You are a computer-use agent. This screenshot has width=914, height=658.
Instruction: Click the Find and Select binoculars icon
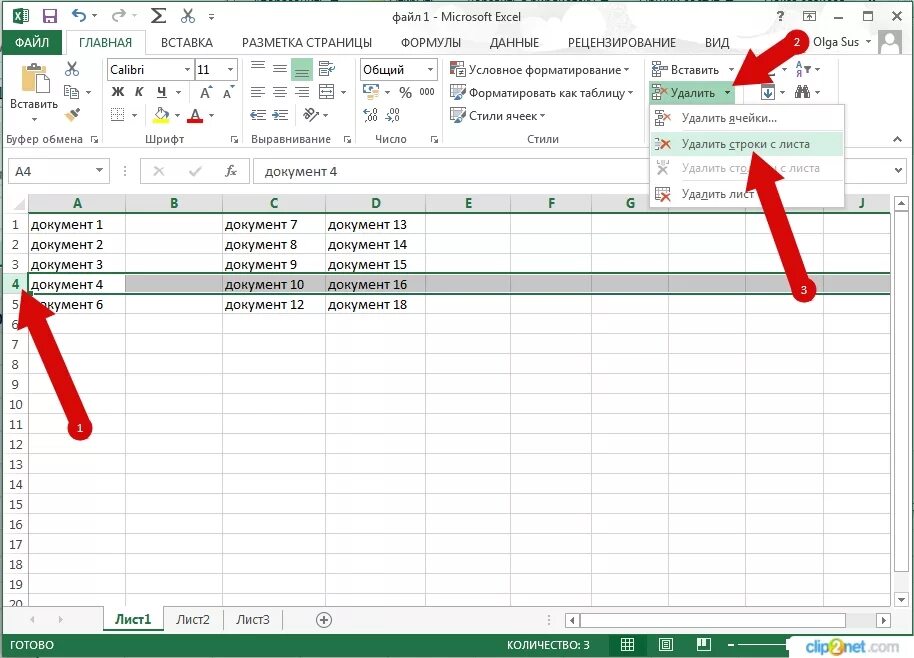tap(802, 92)
